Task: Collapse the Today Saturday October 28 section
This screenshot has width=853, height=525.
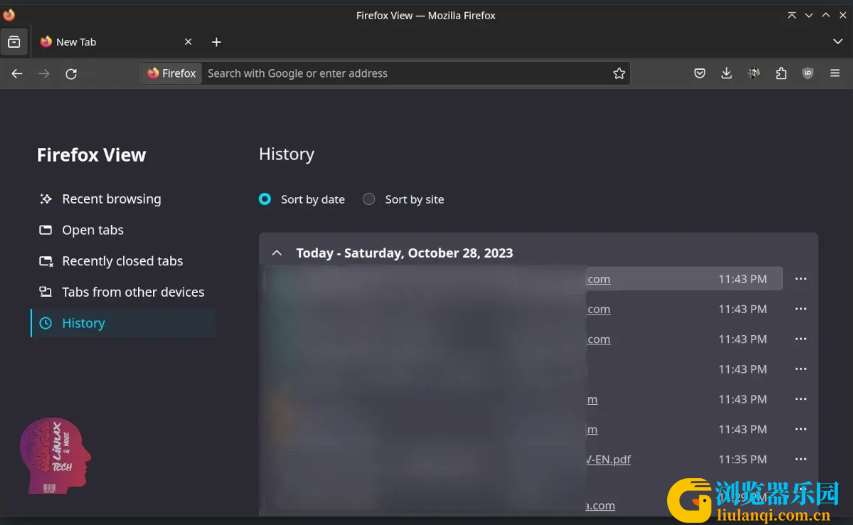Action: click(x=277, y=253)
